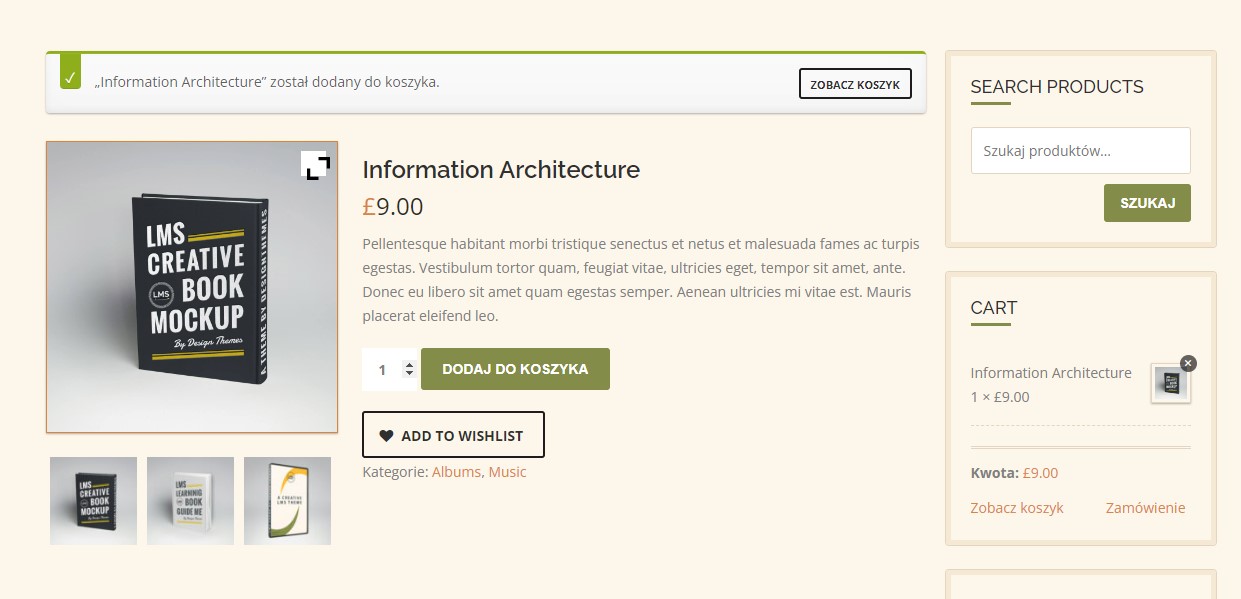Click the £9.00 product price
The image size is (1241, 599).
(x=393, y=207)
